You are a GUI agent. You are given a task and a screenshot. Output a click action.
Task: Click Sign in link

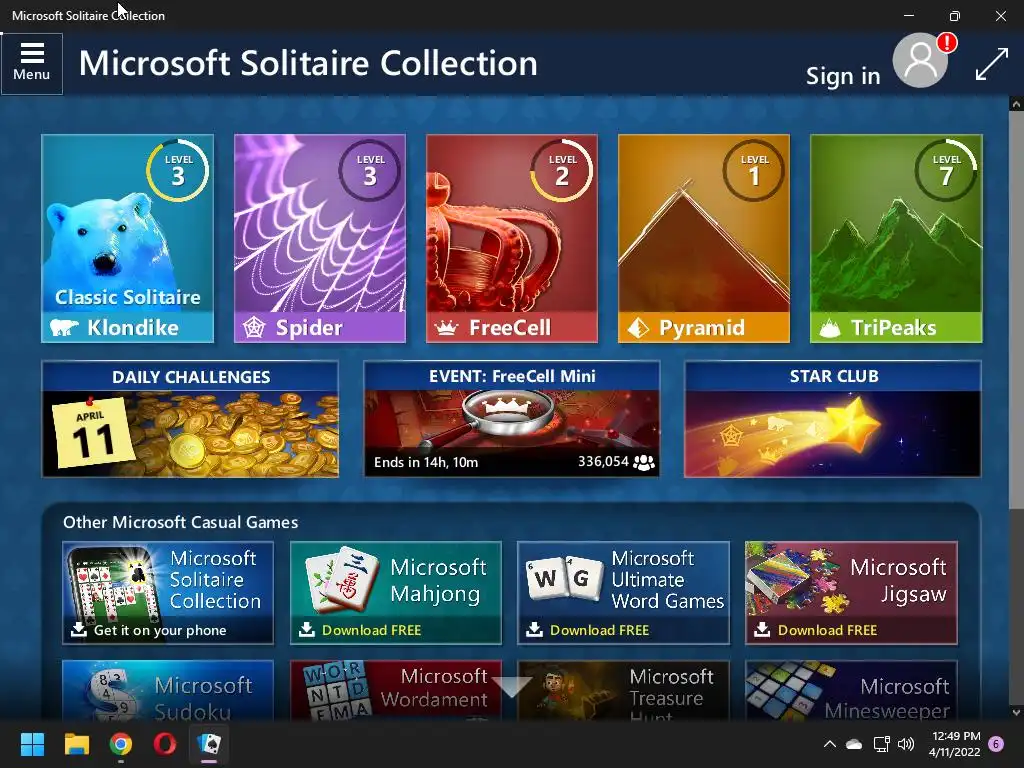[843, 76]
